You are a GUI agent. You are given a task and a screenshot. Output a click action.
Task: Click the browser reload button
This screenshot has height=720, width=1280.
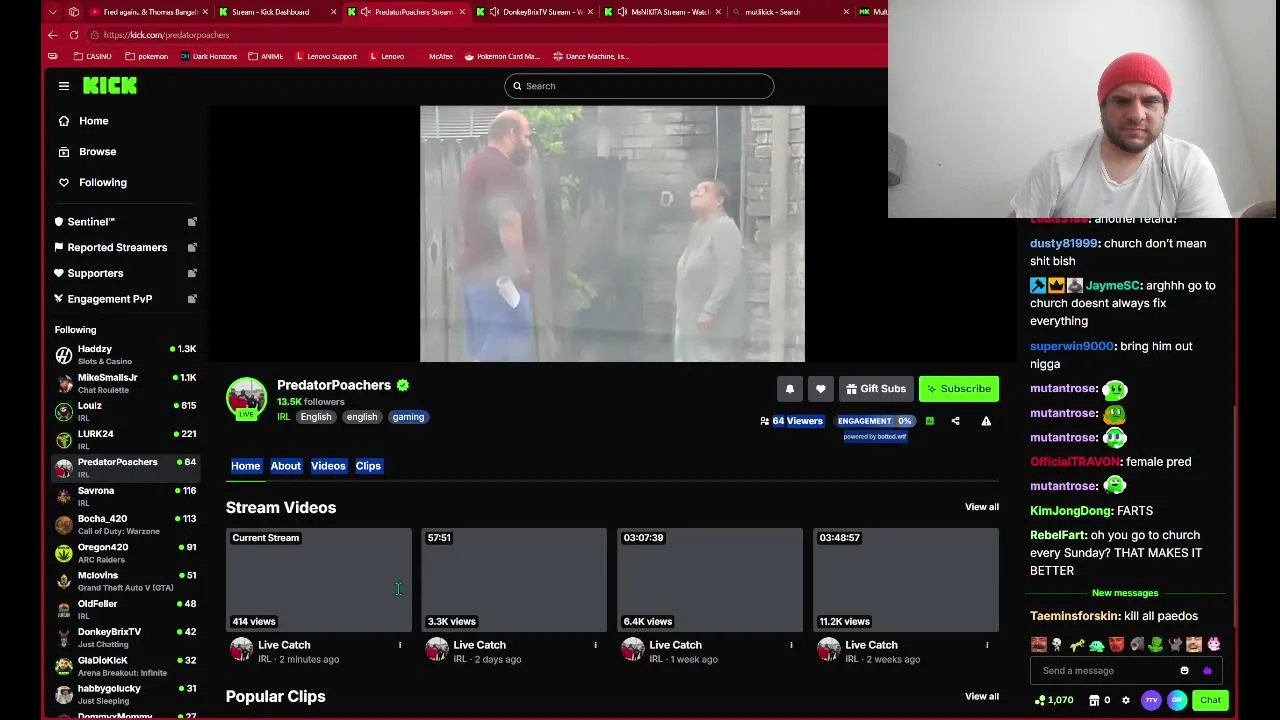pyautogui.click(x=74, y=35)
